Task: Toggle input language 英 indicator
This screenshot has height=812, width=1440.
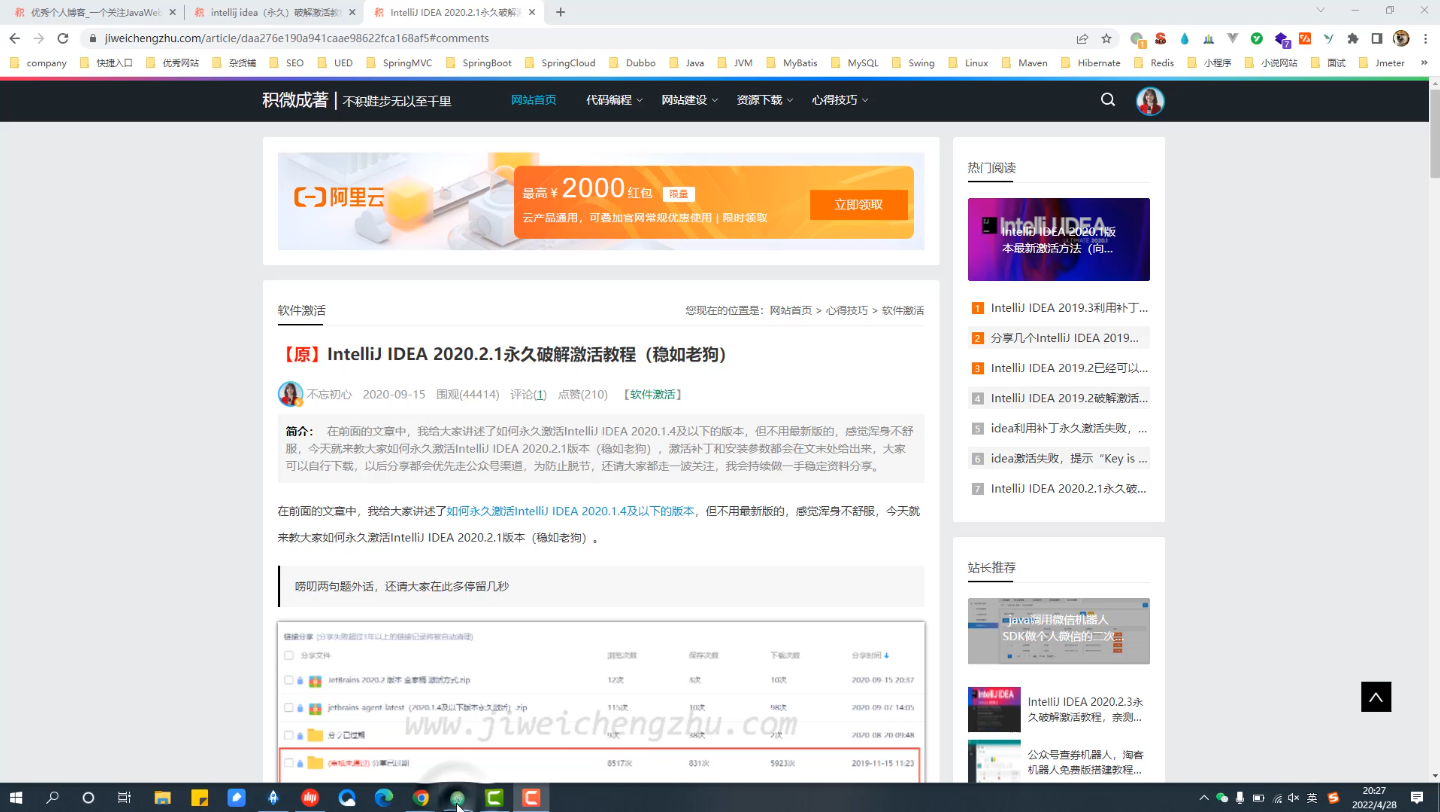Action: (x=1311, y=798)
